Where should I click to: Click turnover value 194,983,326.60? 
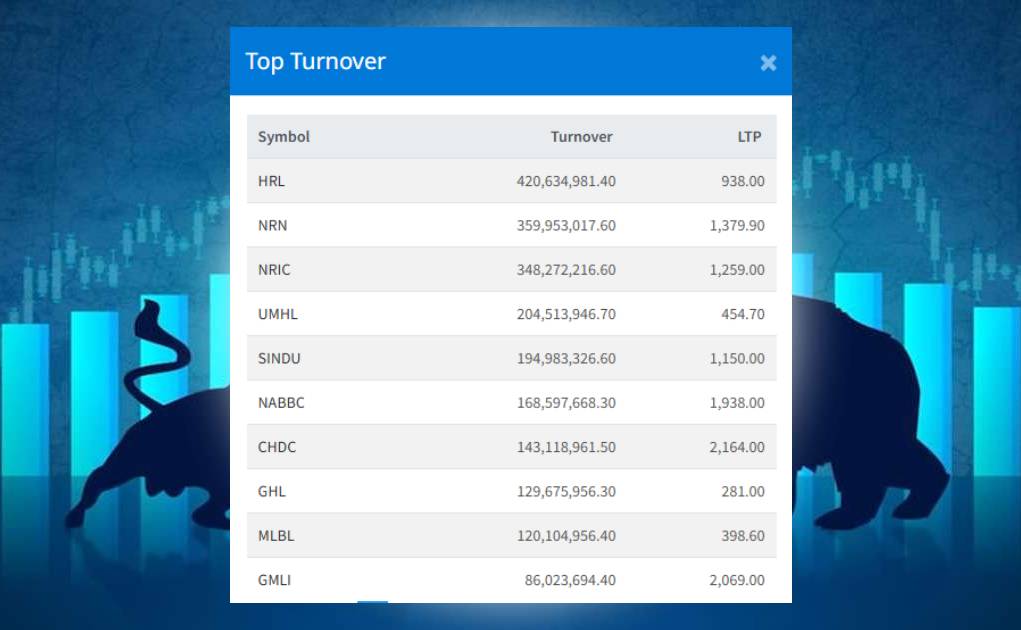tap(566, 358)
